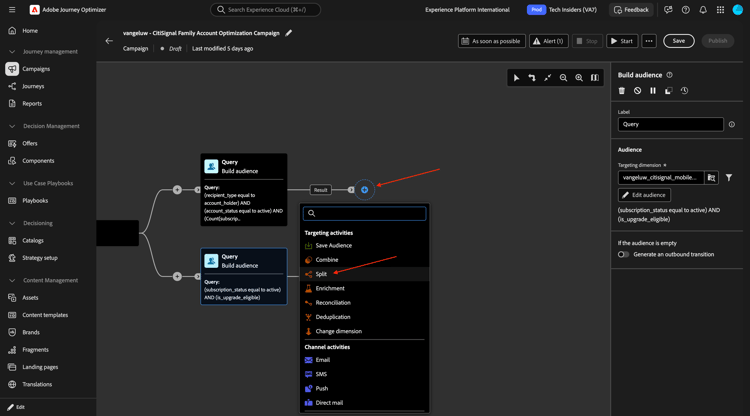Click the Start button
This screenshot has width=750, height=416.
[622, 41]
